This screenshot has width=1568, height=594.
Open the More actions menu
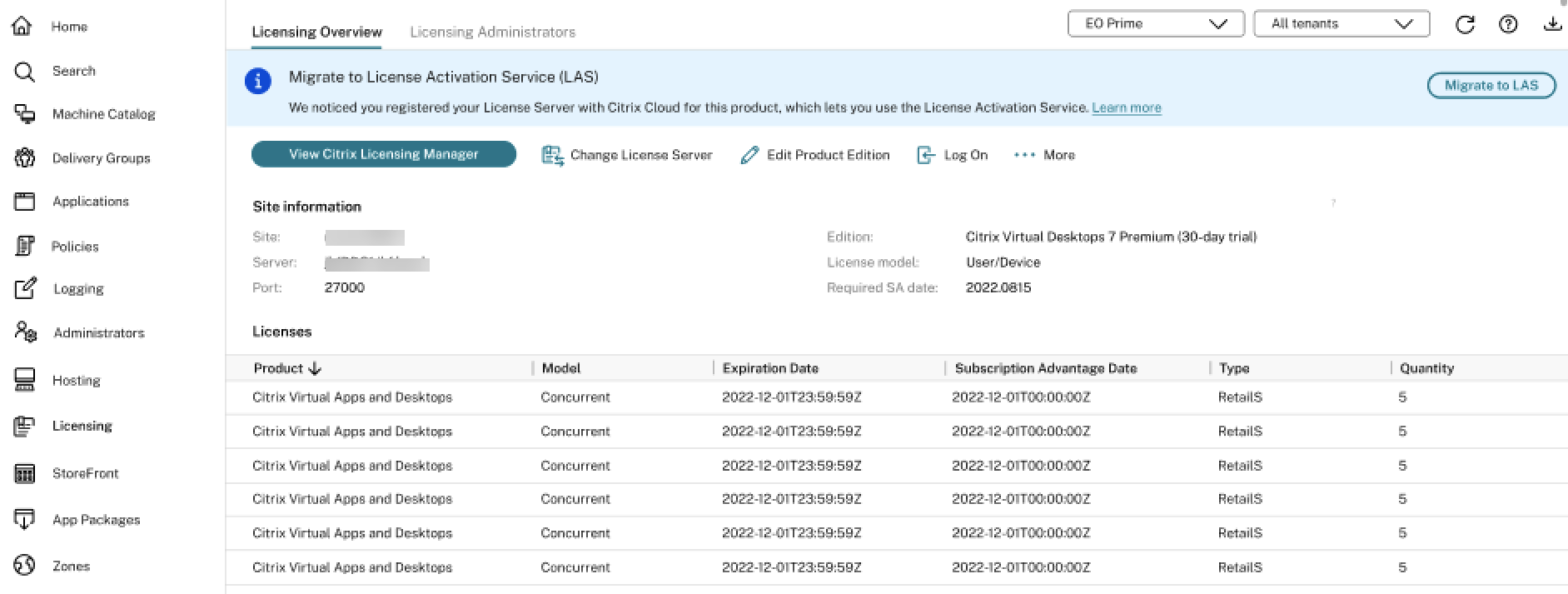click(1044, 155)
